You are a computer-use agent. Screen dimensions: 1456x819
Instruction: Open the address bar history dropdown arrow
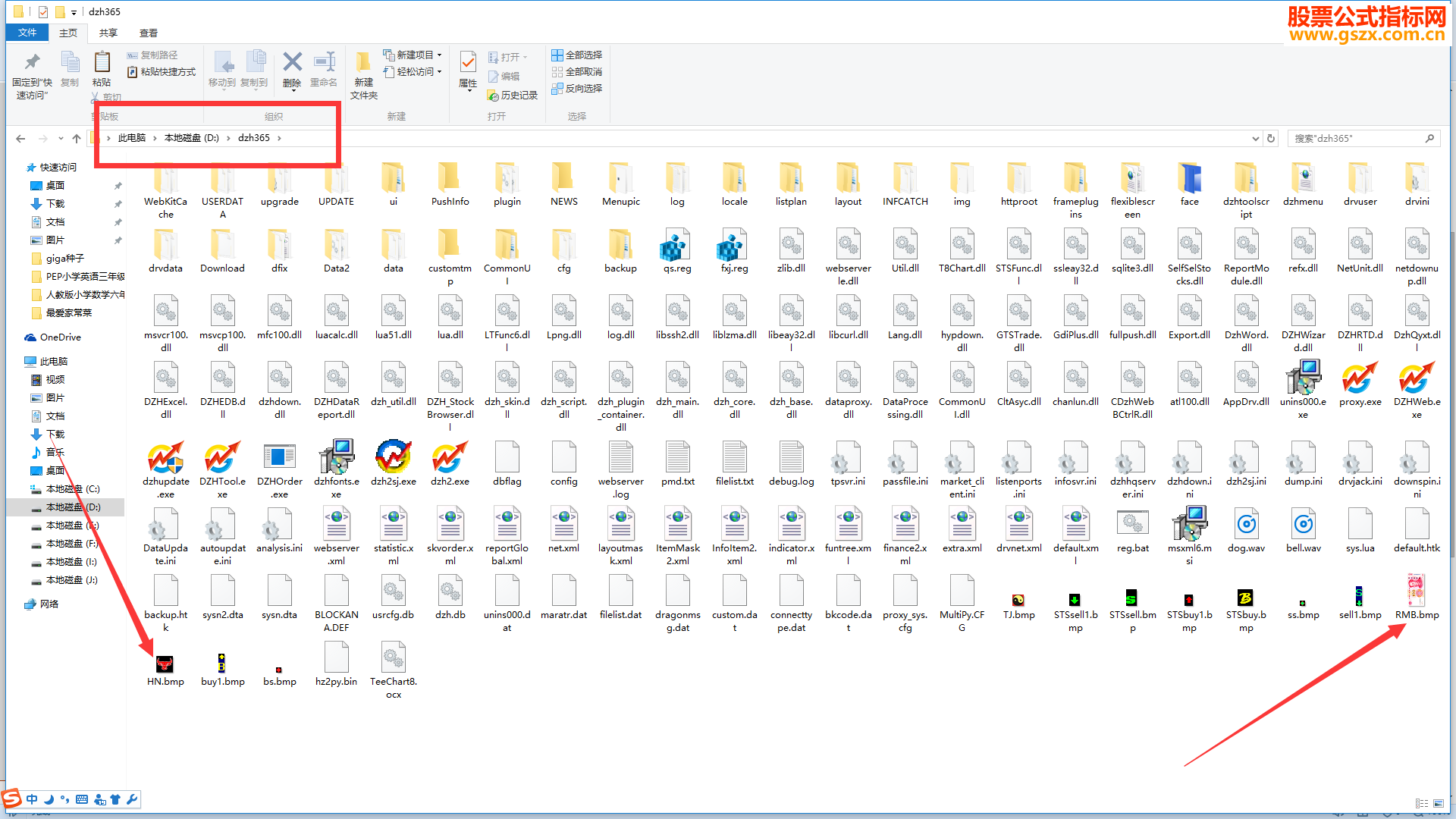1255,138
